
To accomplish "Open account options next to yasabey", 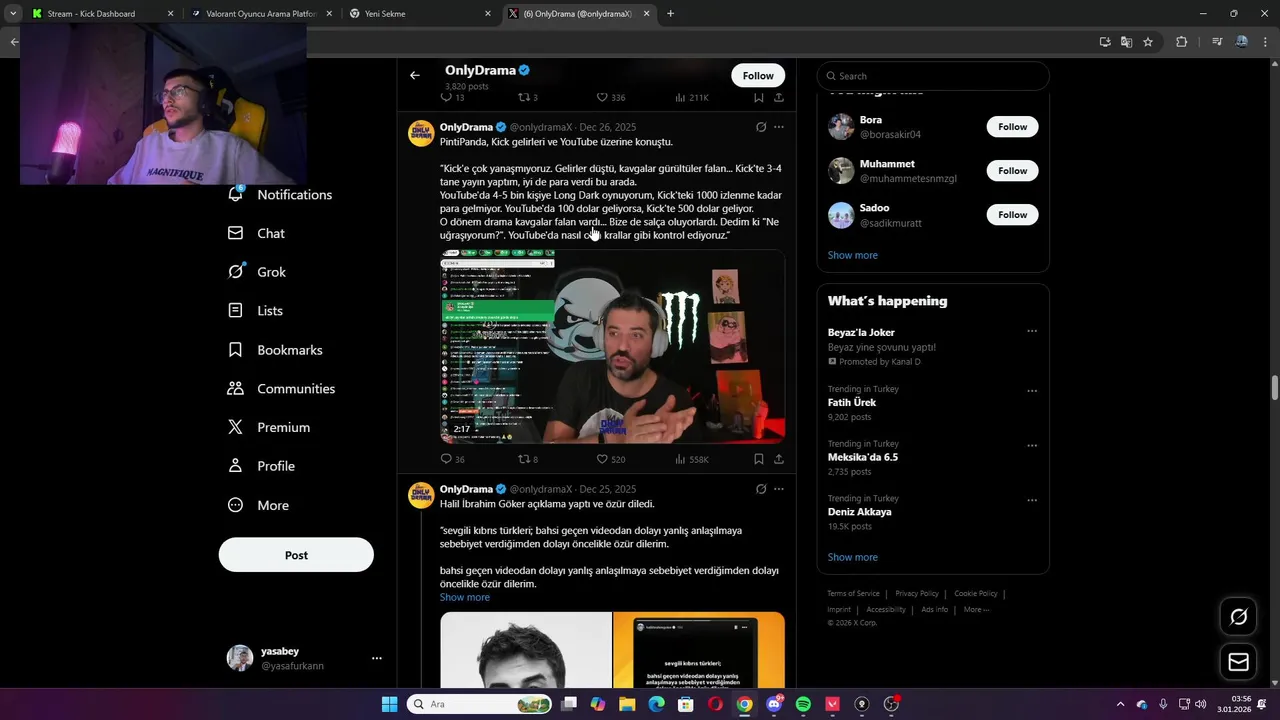I will (377, 658).
